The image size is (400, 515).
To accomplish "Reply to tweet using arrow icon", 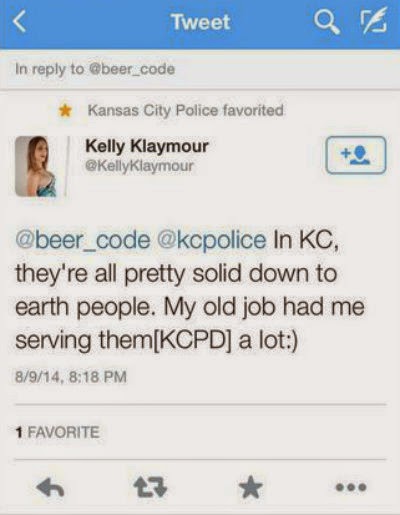I will [50, 488].
